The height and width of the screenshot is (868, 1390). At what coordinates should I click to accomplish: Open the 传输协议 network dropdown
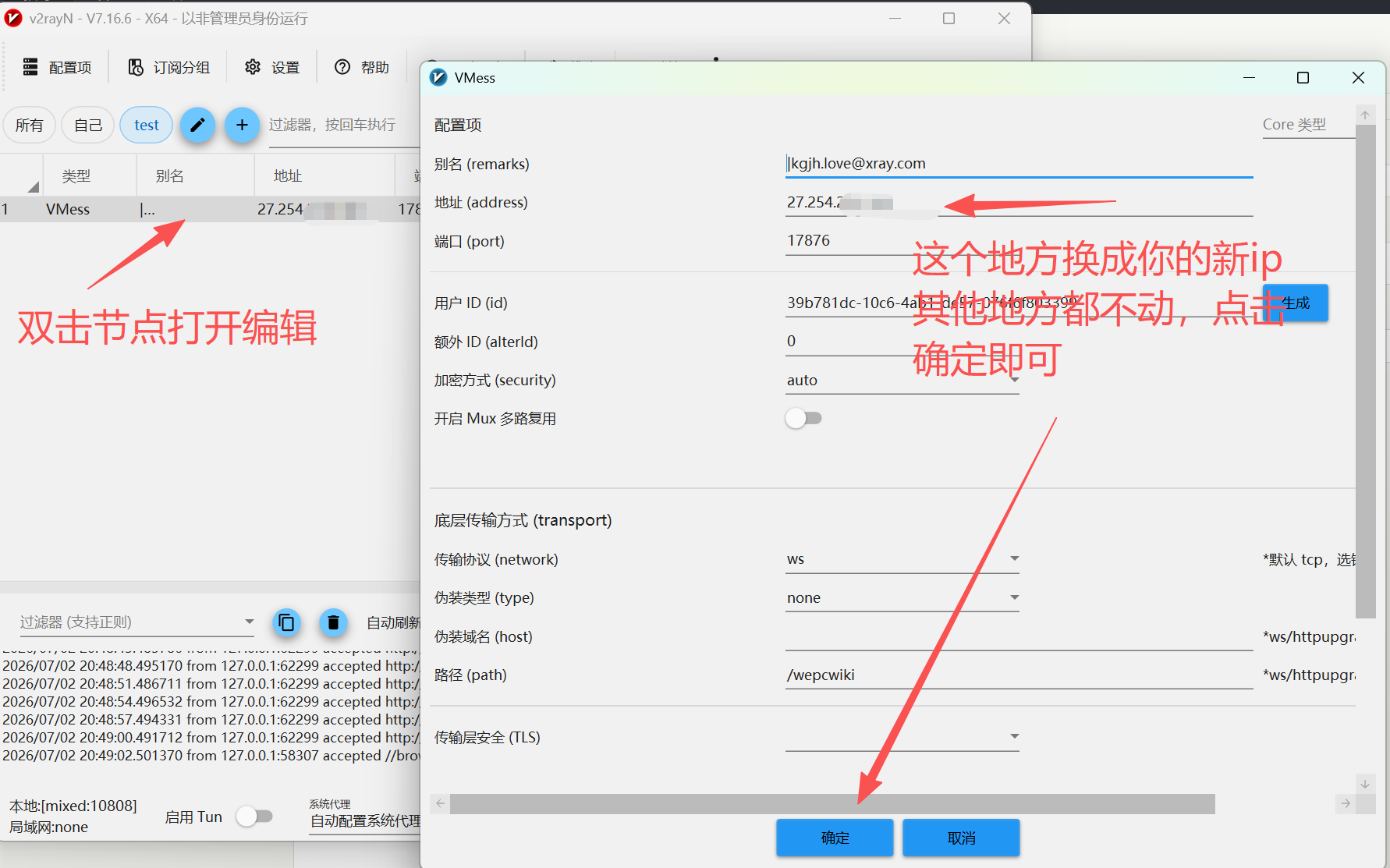tap(902, 559)
